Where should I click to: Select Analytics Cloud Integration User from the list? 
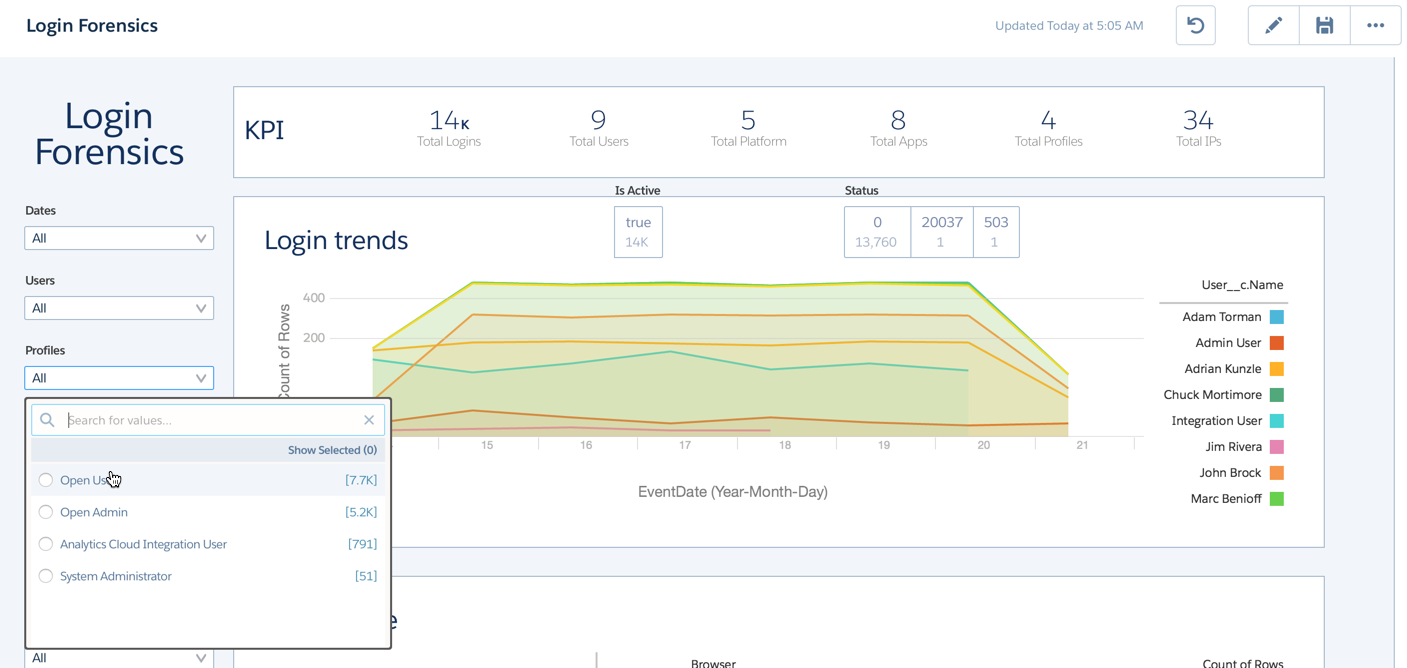click(45, 543)
